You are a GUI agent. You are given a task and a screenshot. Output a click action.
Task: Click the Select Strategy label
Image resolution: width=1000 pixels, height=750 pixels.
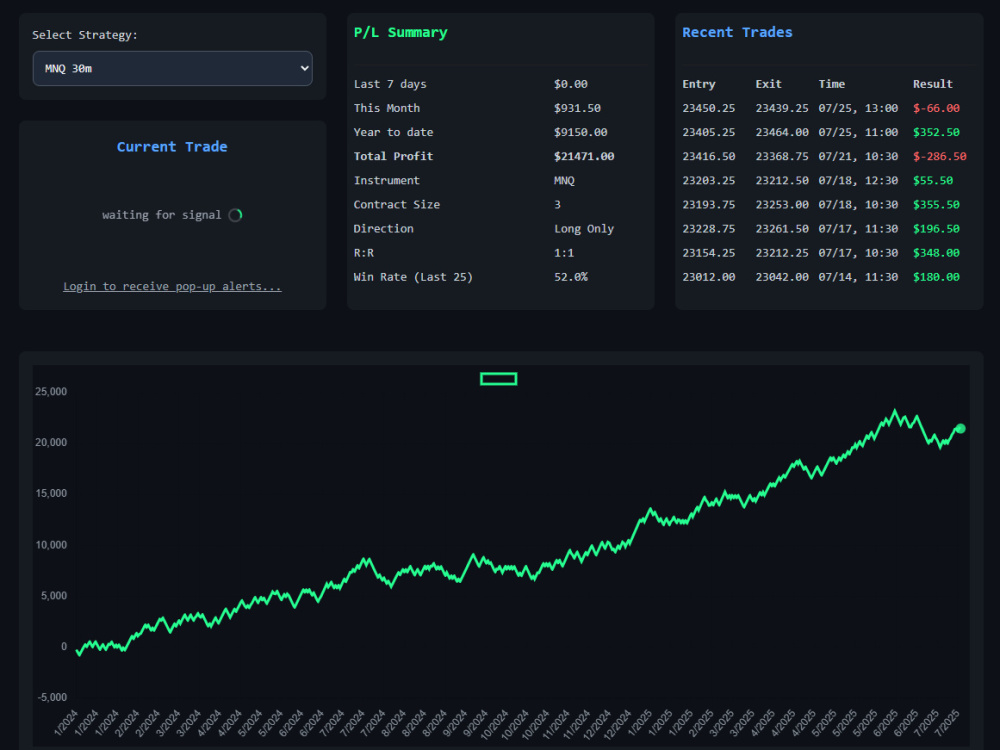pyautogui.click(x=85, y=35)
